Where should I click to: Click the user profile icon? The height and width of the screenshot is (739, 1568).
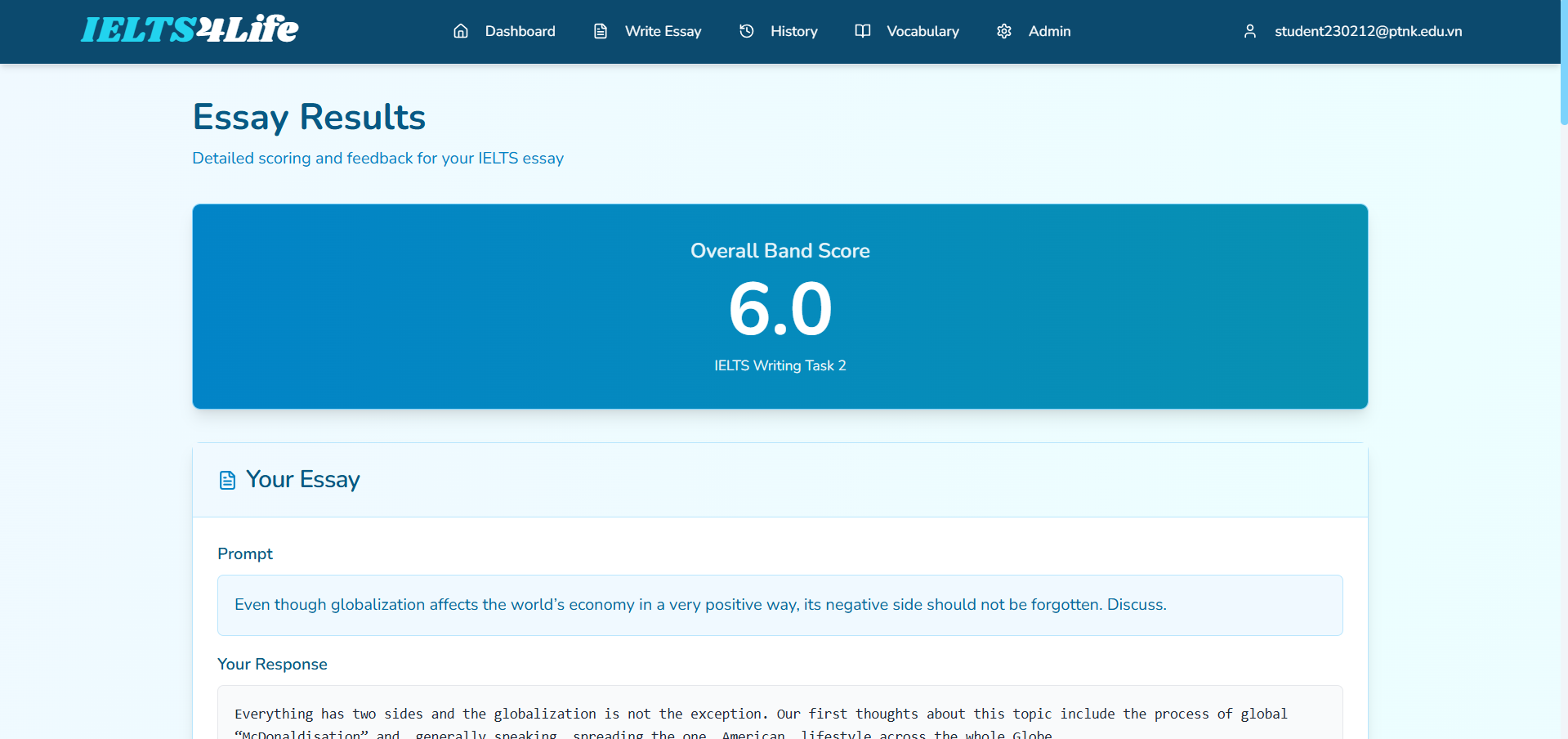tap(1250, 31)
